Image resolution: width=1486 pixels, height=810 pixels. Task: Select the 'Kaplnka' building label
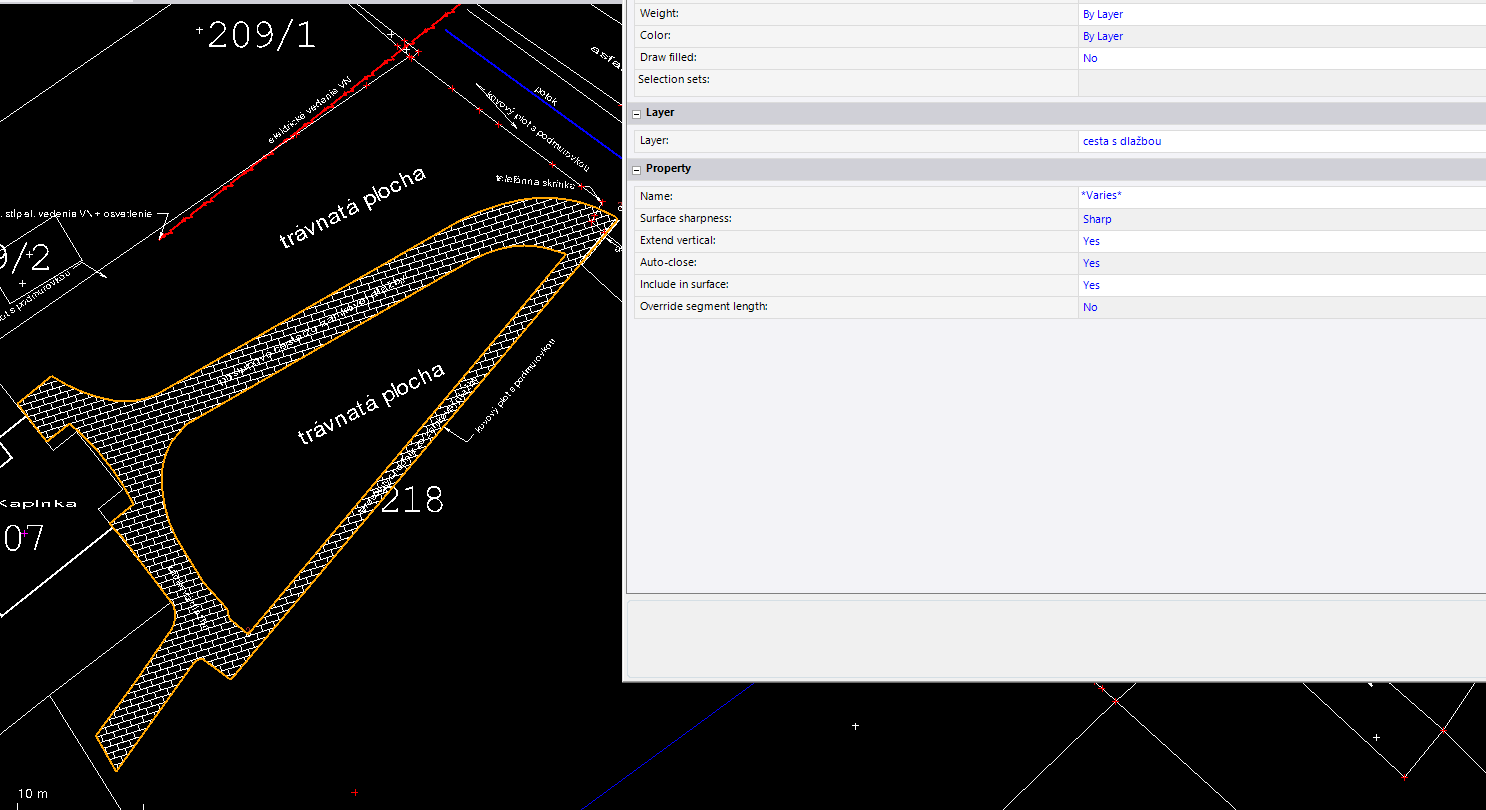pyautogui.click(x=38, y=503)
